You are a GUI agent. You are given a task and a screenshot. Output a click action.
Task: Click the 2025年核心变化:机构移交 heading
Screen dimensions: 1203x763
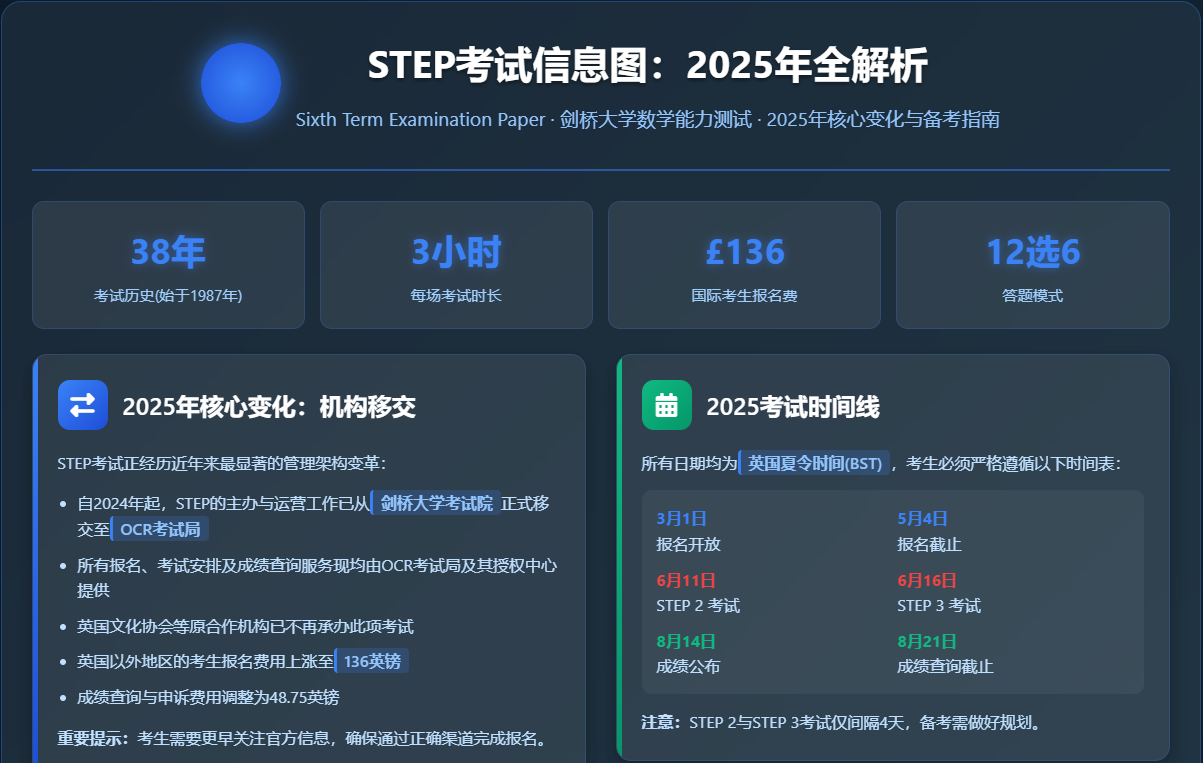(269, 407)
